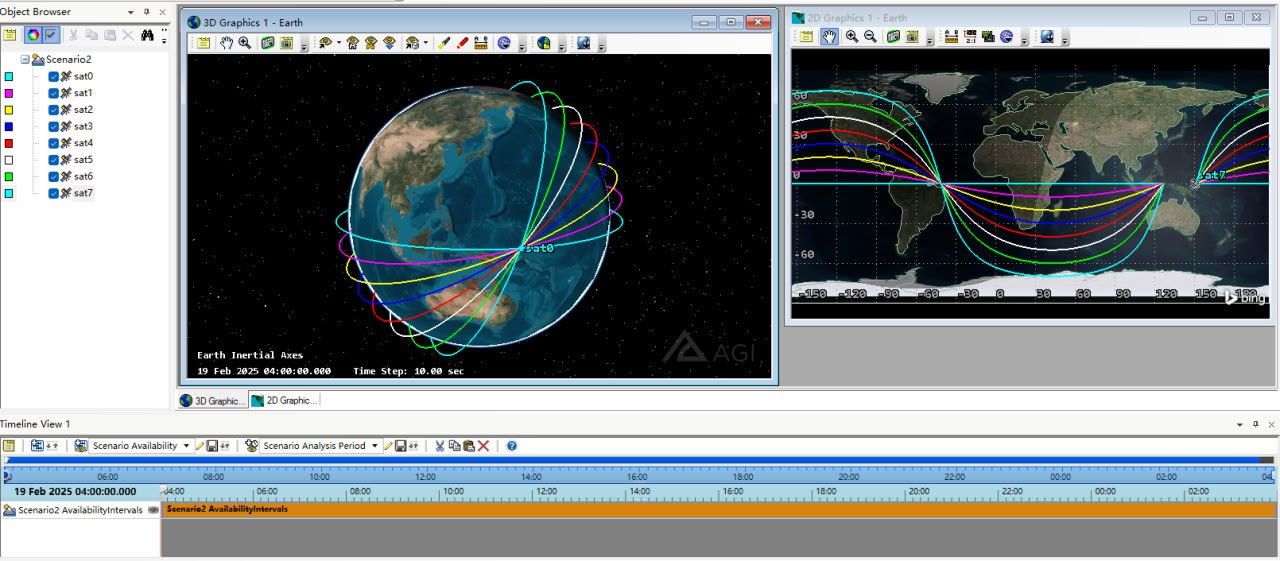
Task: Click the binoculars find icon in Object Browser
Action: [147, 35]
